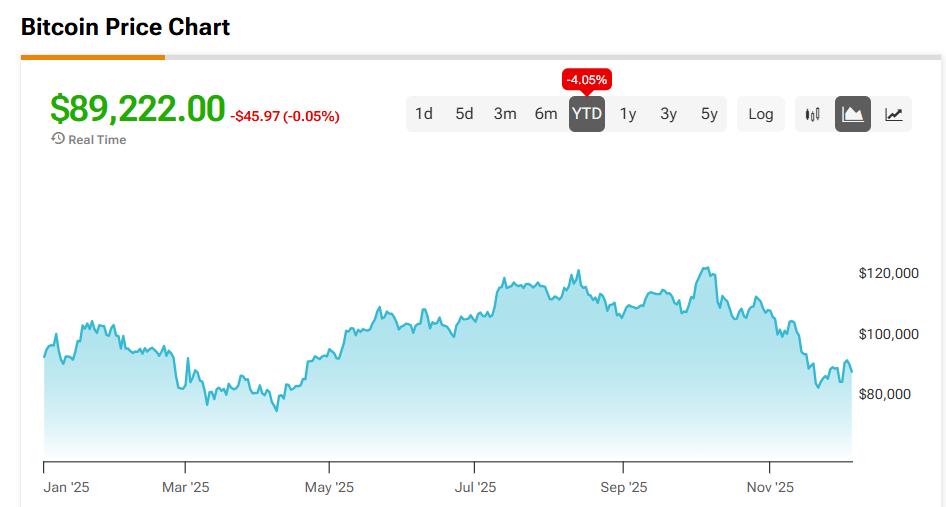Show the 6m price range

tap(546, 114)
